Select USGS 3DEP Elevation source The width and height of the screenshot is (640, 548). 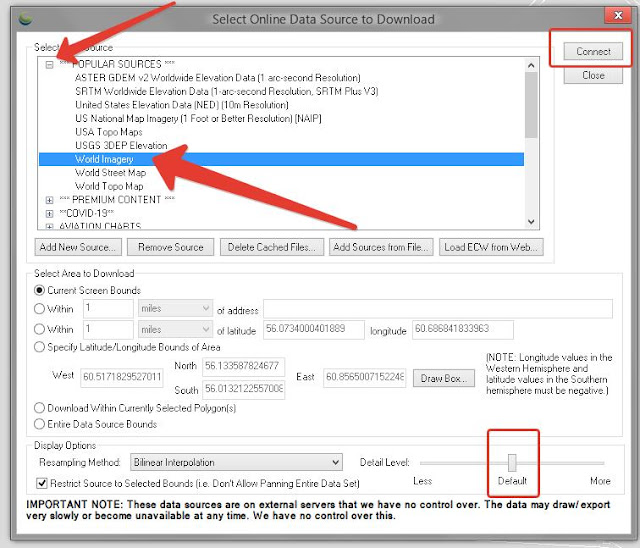coord(121,145)
